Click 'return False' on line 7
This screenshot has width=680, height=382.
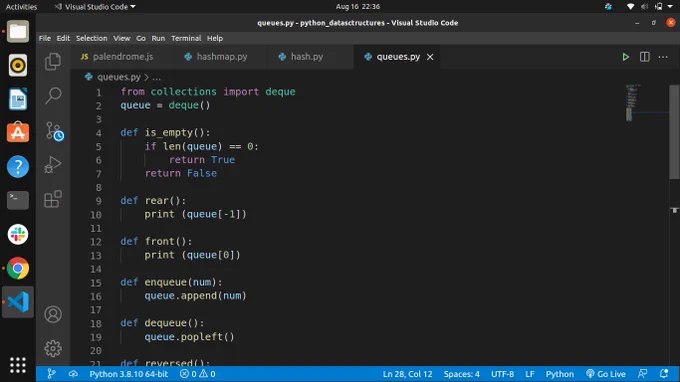180,173
